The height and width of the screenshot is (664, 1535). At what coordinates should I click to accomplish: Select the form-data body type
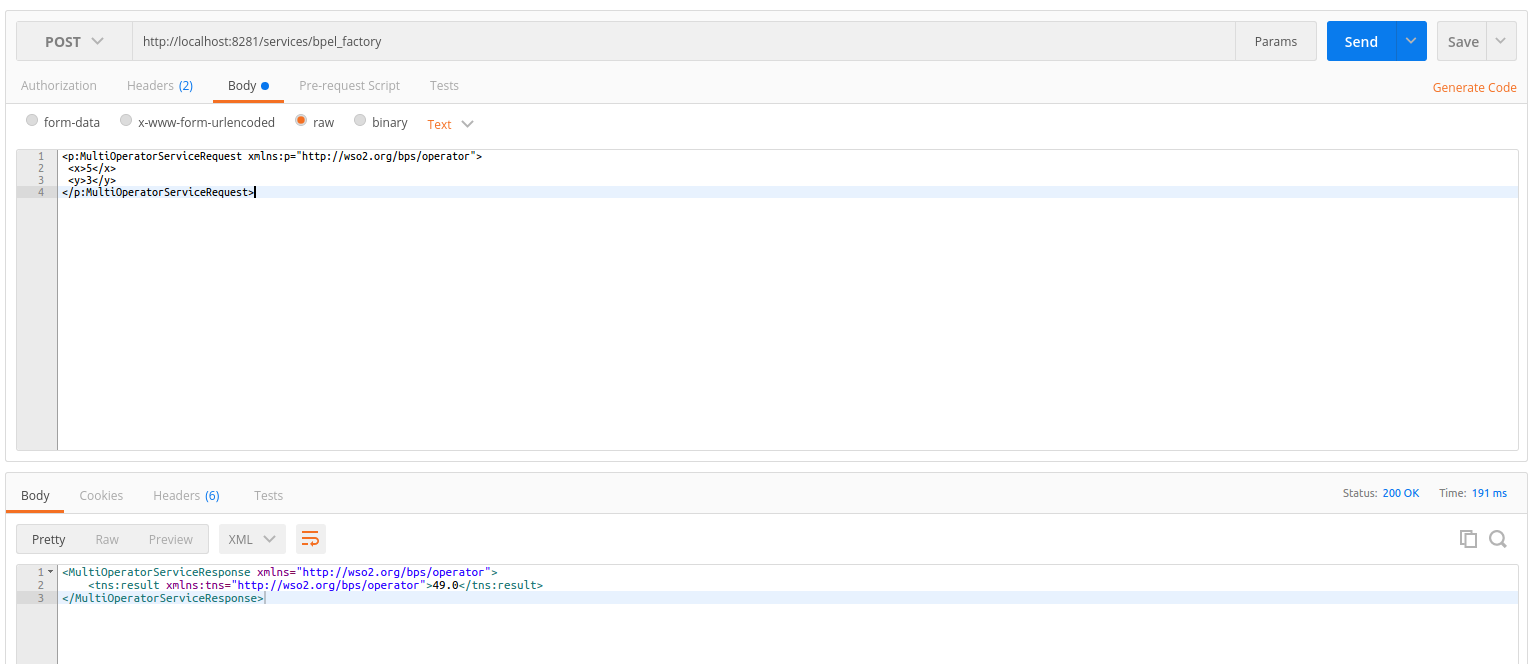coord(31,121)
